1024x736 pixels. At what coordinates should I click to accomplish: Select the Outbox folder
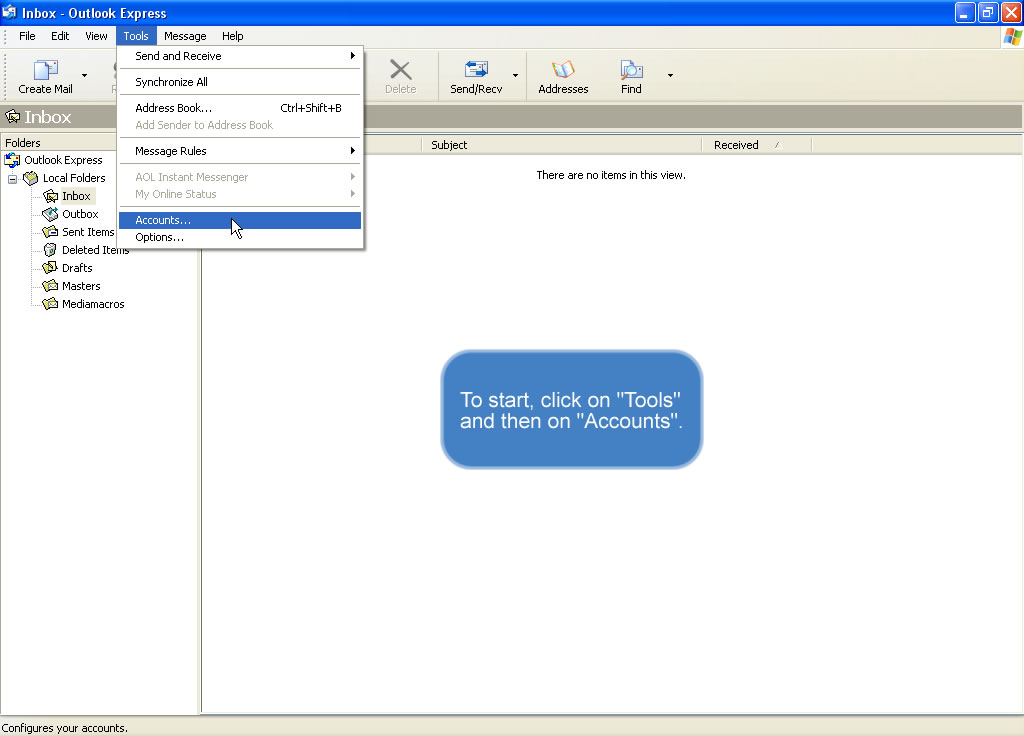(x=80, y=214)
